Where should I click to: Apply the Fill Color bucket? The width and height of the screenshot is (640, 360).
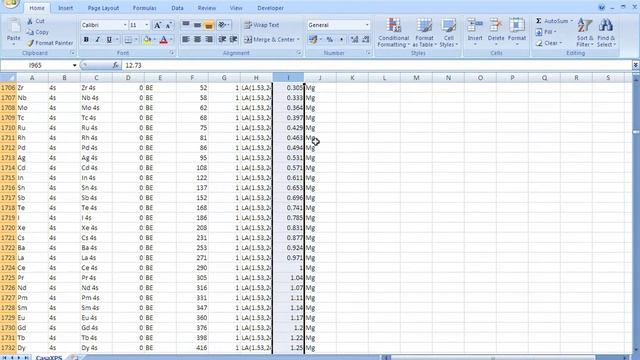(x=147, y=40)
